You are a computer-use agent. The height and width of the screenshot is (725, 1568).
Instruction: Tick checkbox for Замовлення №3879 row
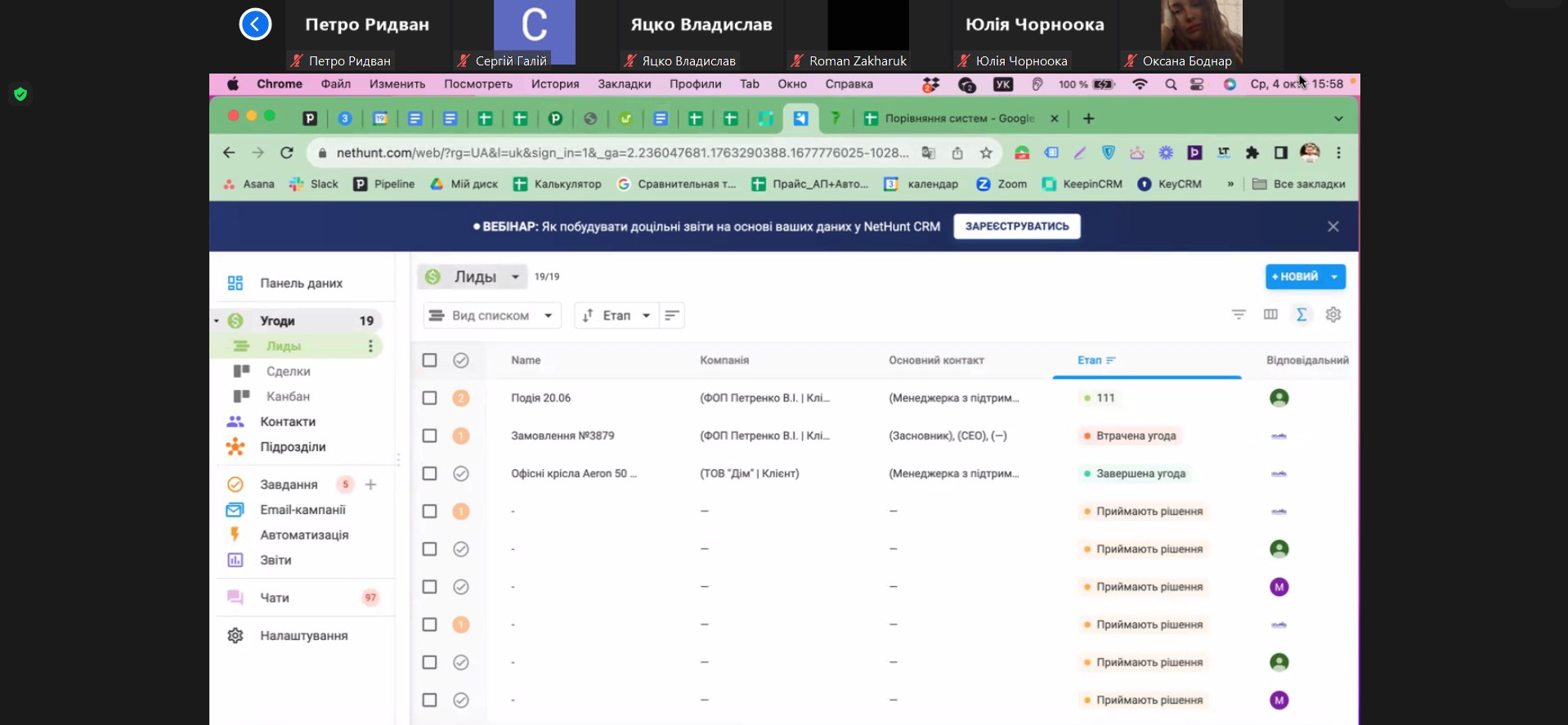(x=429, y=436)
